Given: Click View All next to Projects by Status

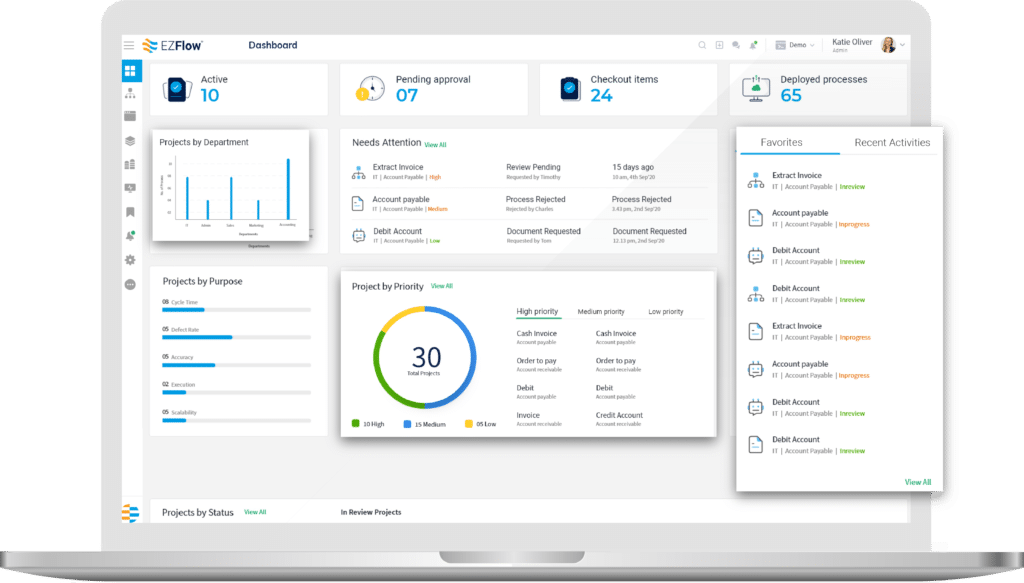Looking at the screenshot, I should pos(255,512).
